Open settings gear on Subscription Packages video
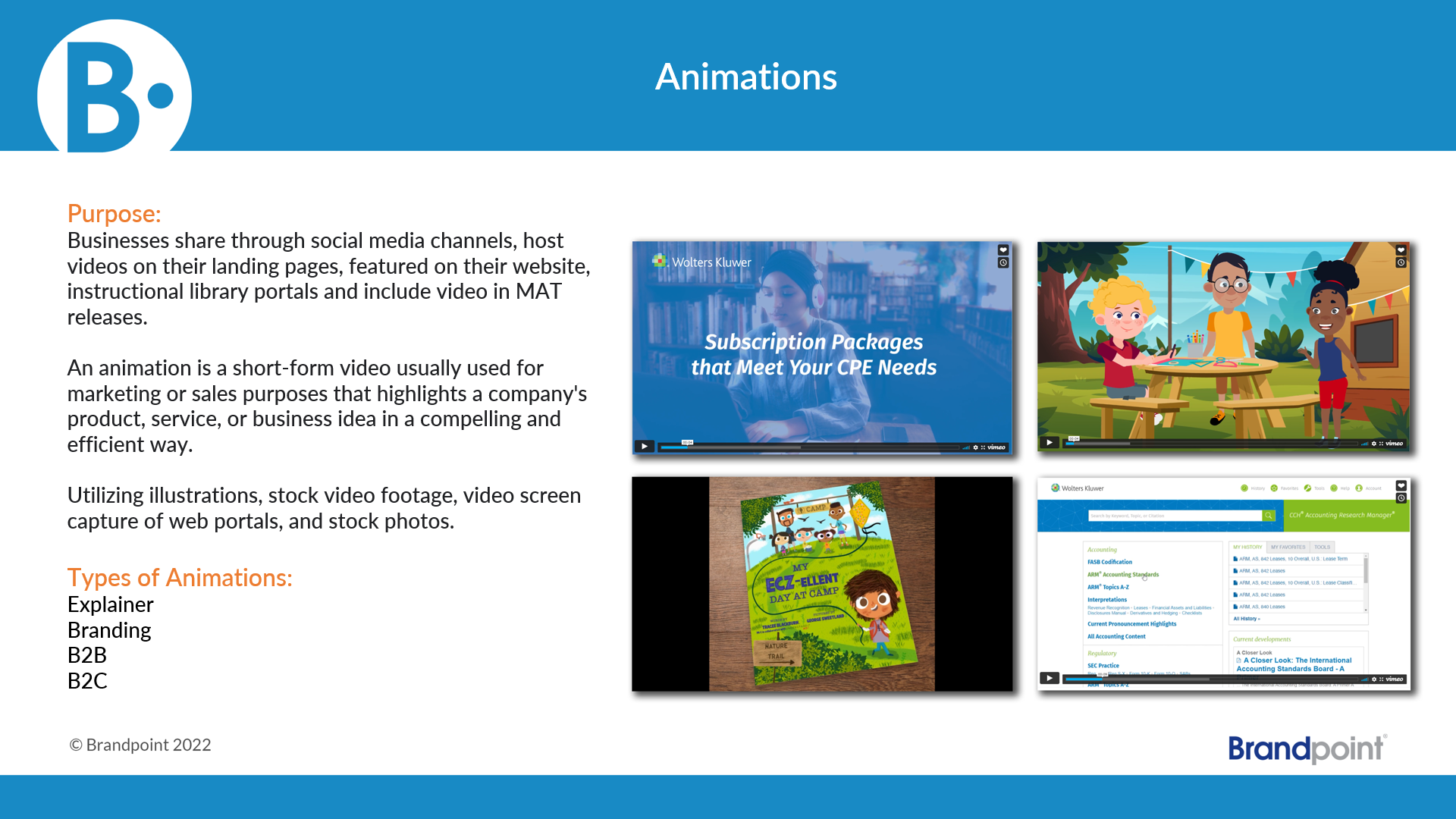Viewport: 1456px width, 819px height. click(975, 447)
